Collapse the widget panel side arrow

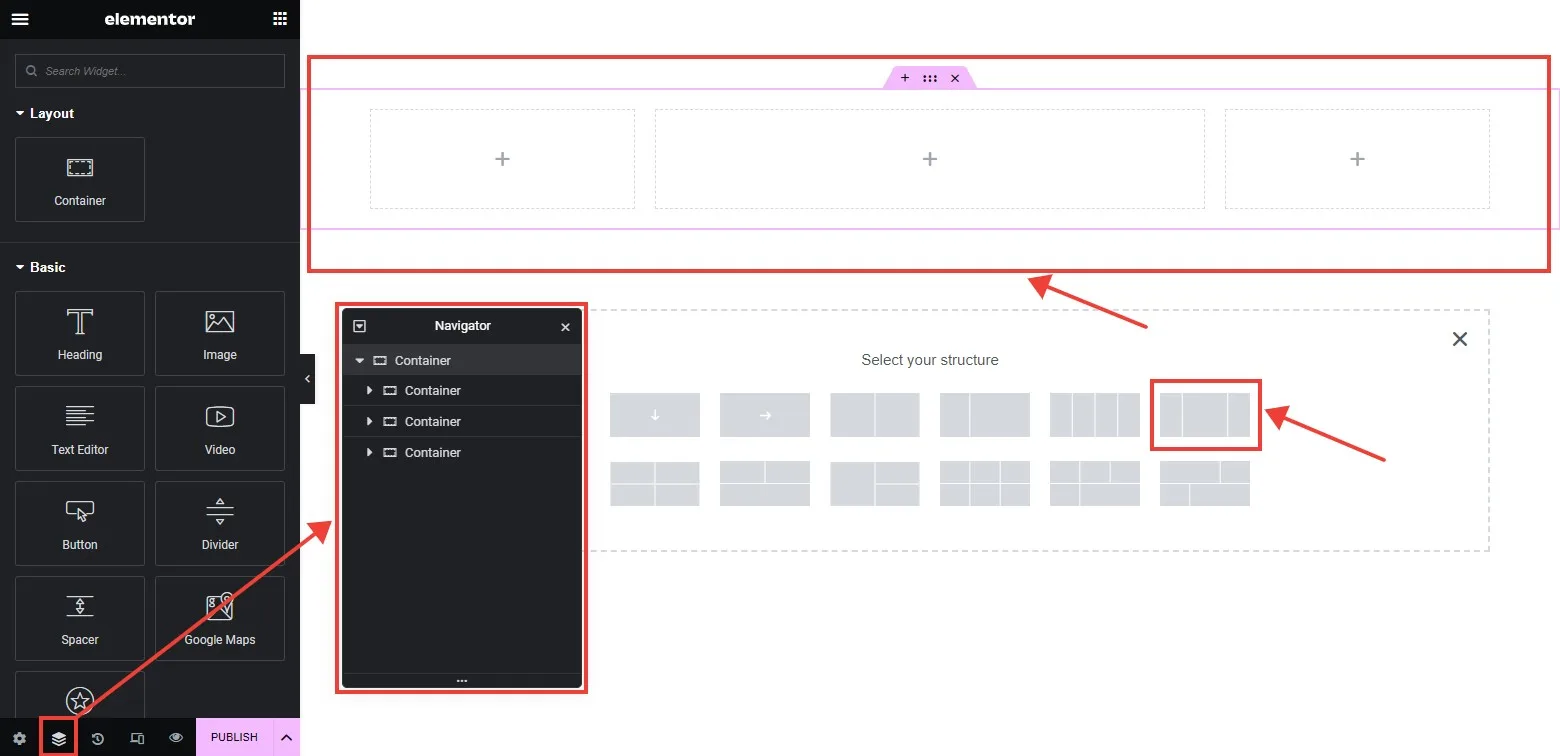tap(307, 379)
